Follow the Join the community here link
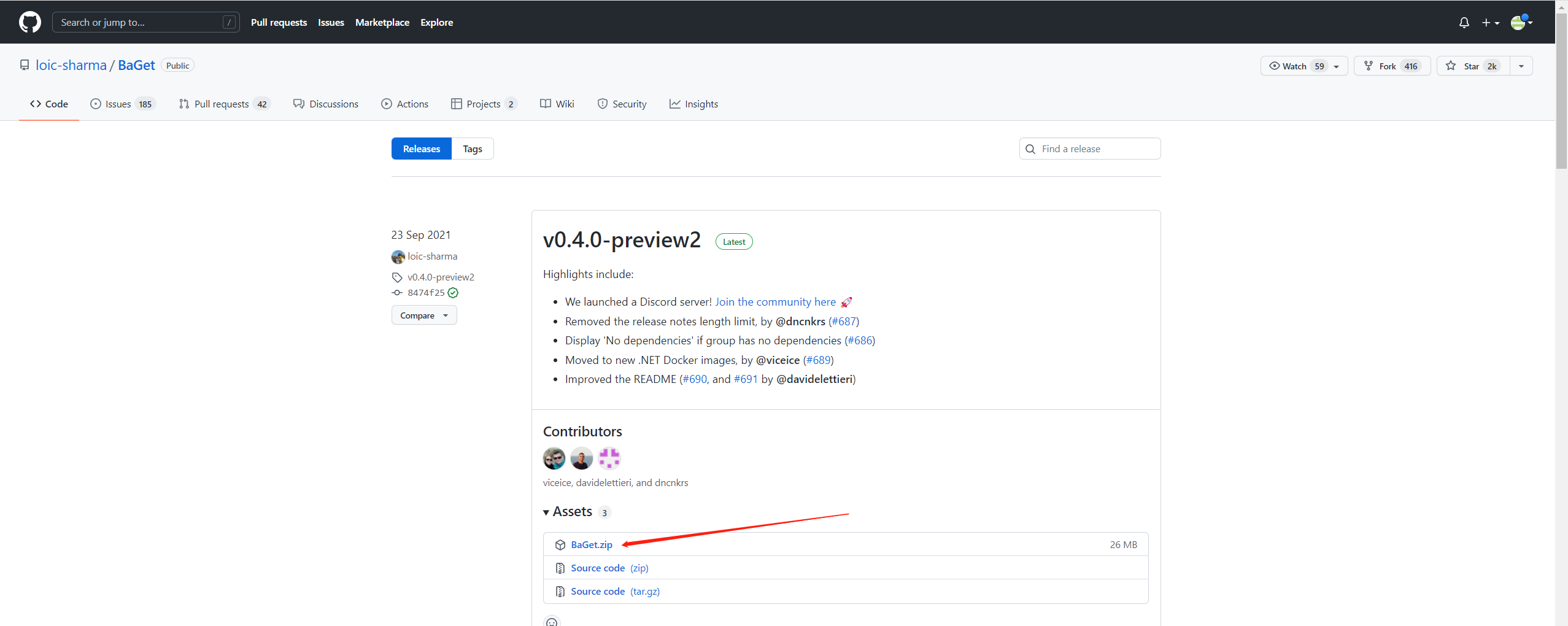1568x626 pixels. [x=775, y=301]
